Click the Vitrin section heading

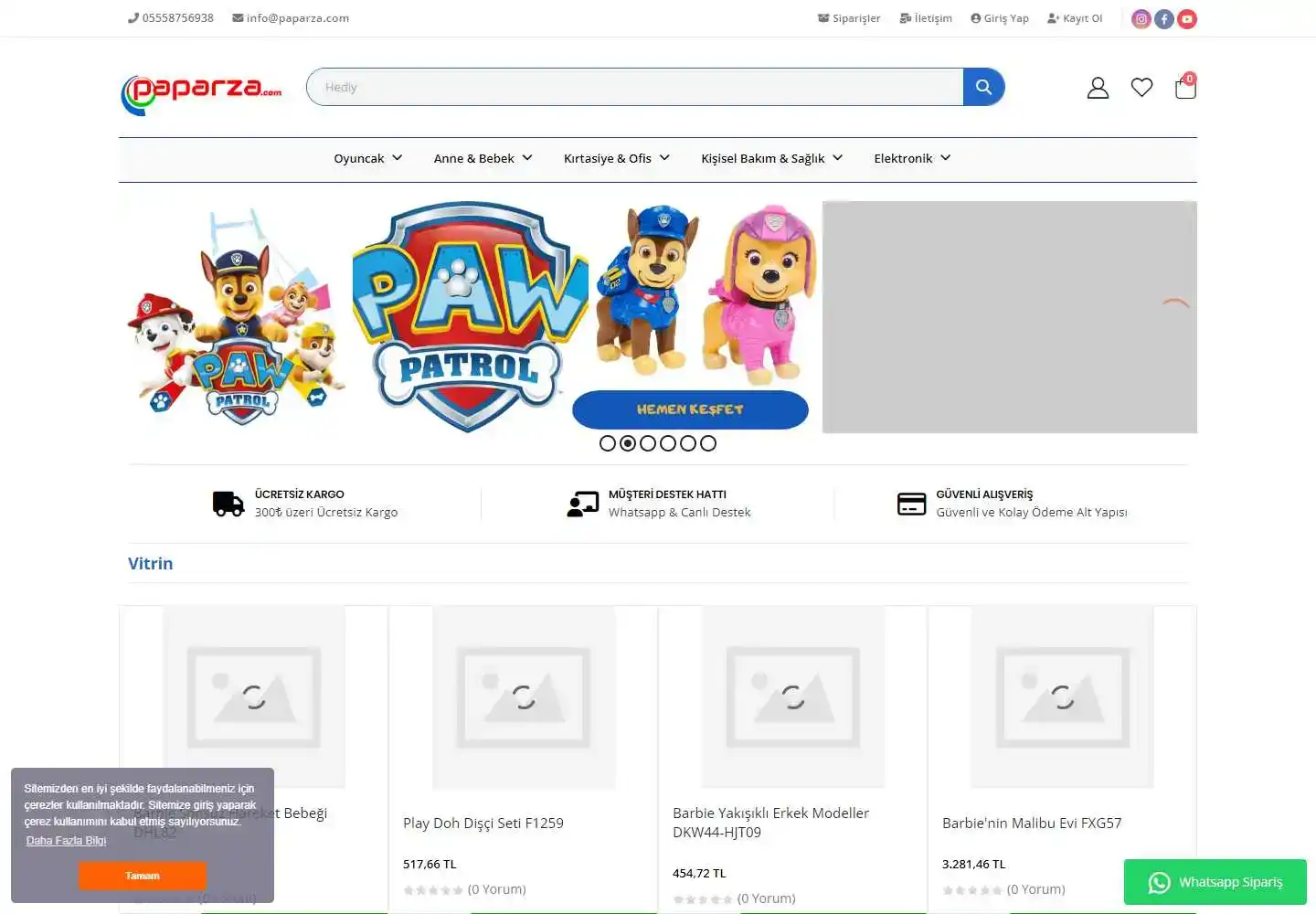150,563
